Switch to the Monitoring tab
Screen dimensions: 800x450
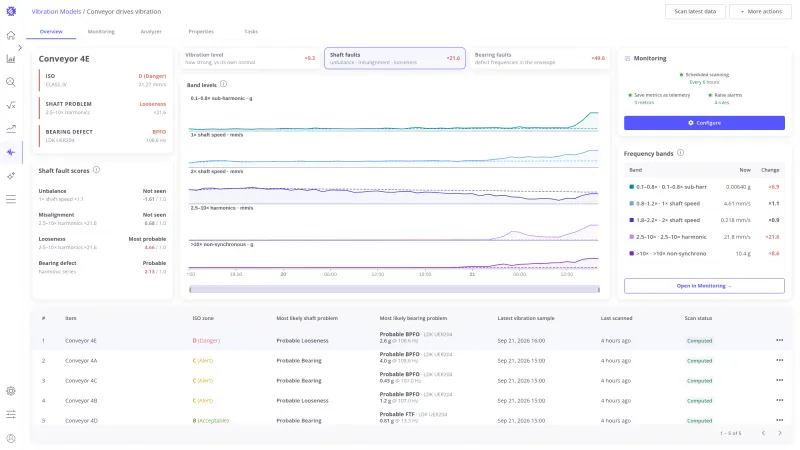[x=101, y=32]
